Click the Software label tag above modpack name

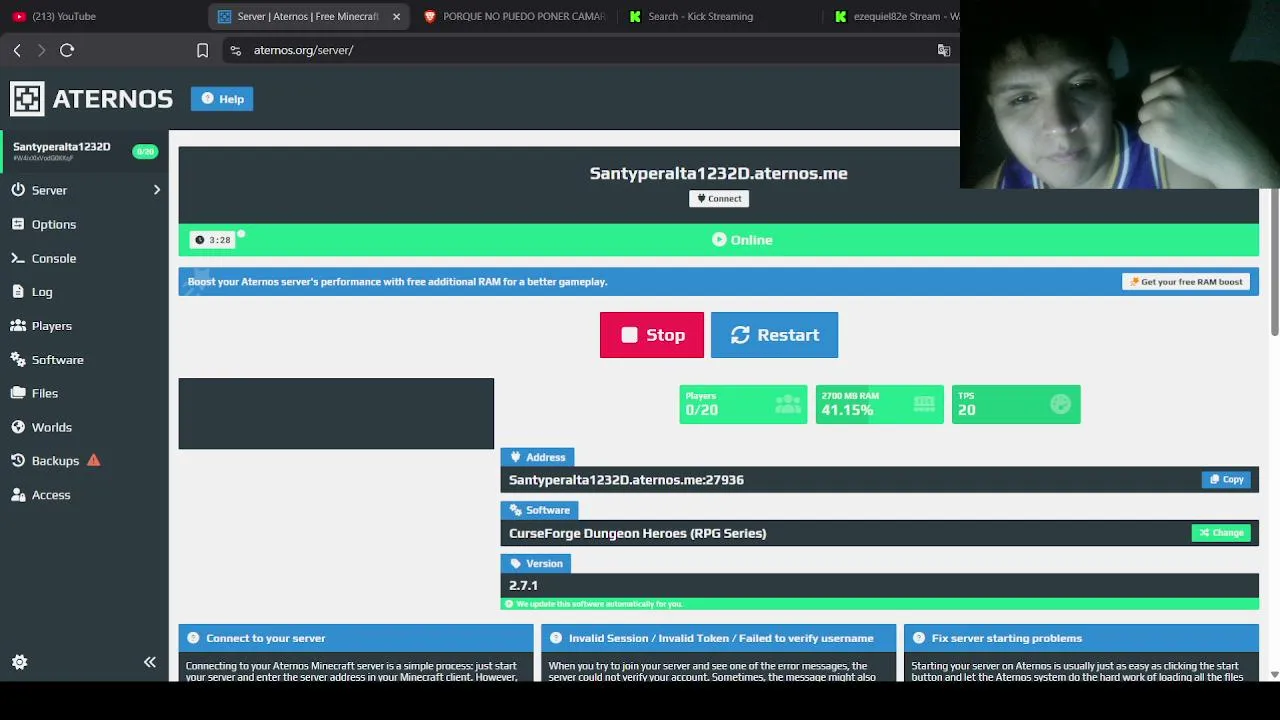pyautogui.click(x=539, y=510)
